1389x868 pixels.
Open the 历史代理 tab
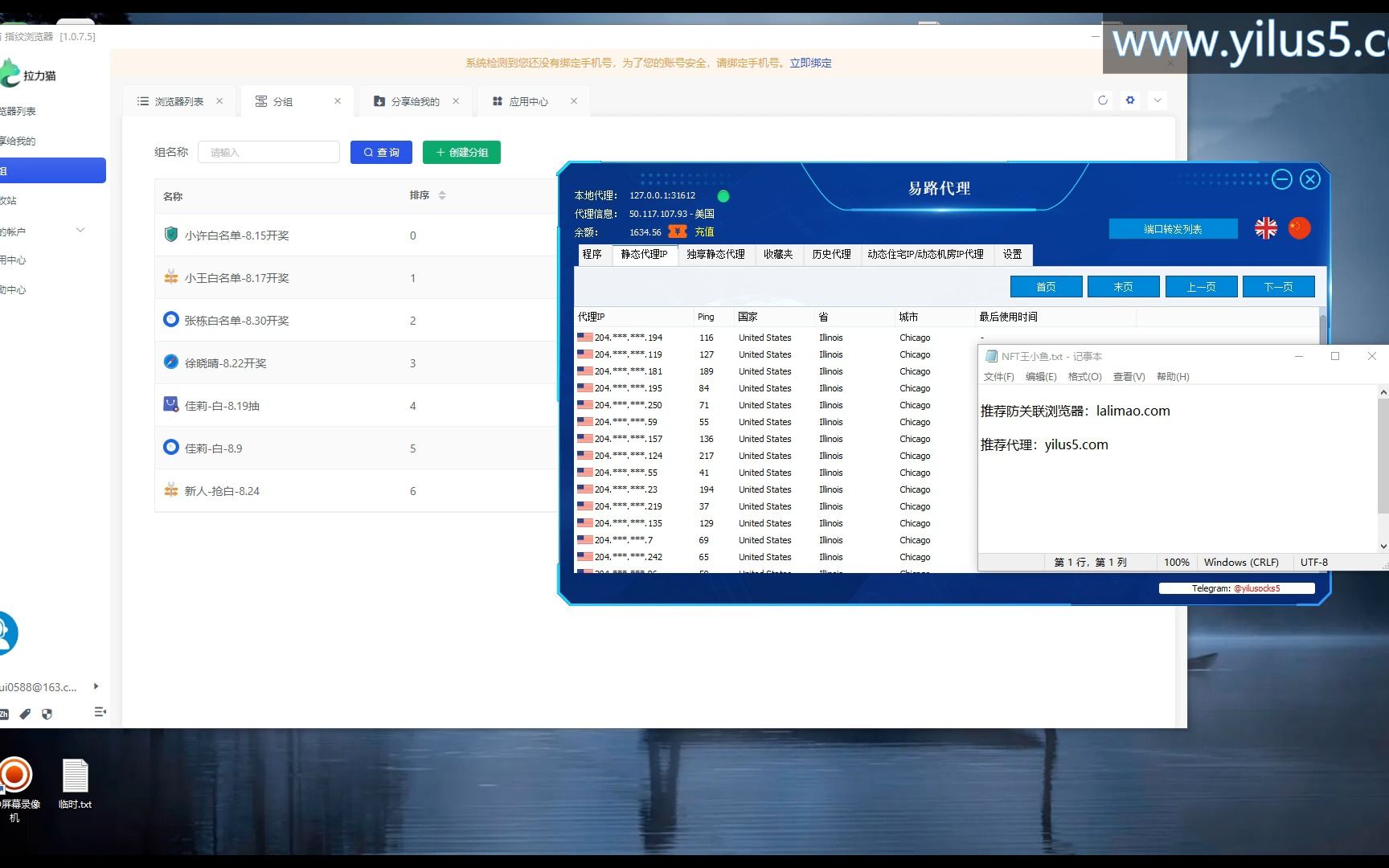(x=831, y=254)
